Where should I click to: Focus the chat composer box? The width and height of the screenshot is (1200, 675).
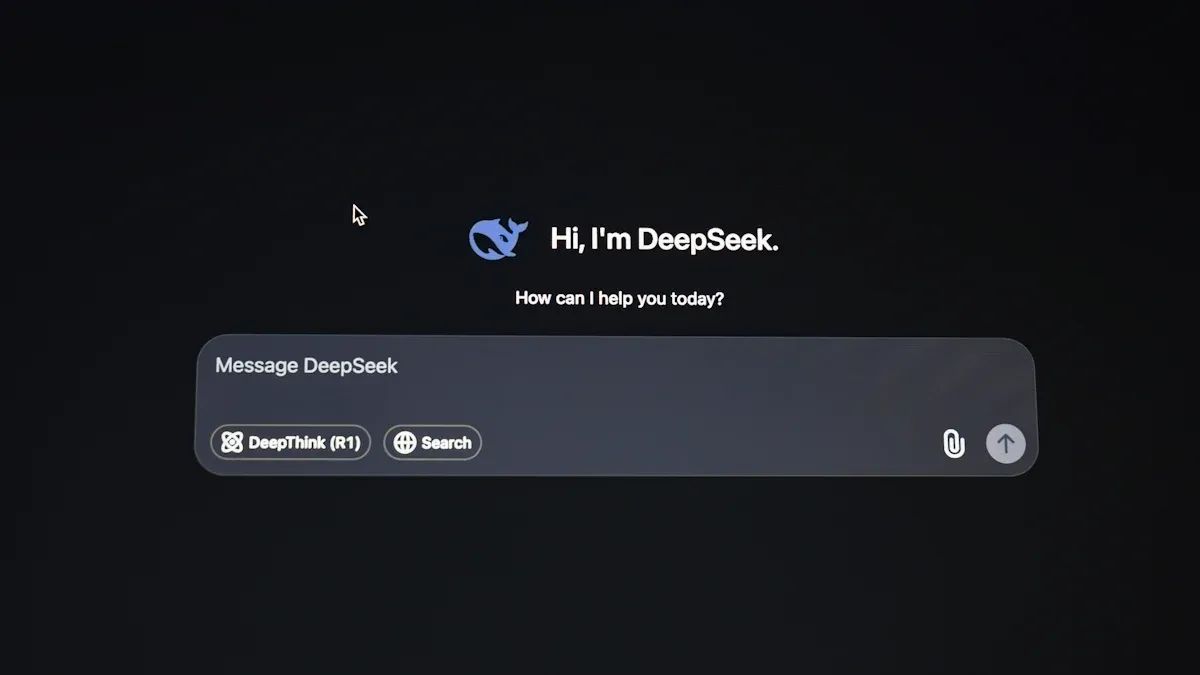click(500, 380)
